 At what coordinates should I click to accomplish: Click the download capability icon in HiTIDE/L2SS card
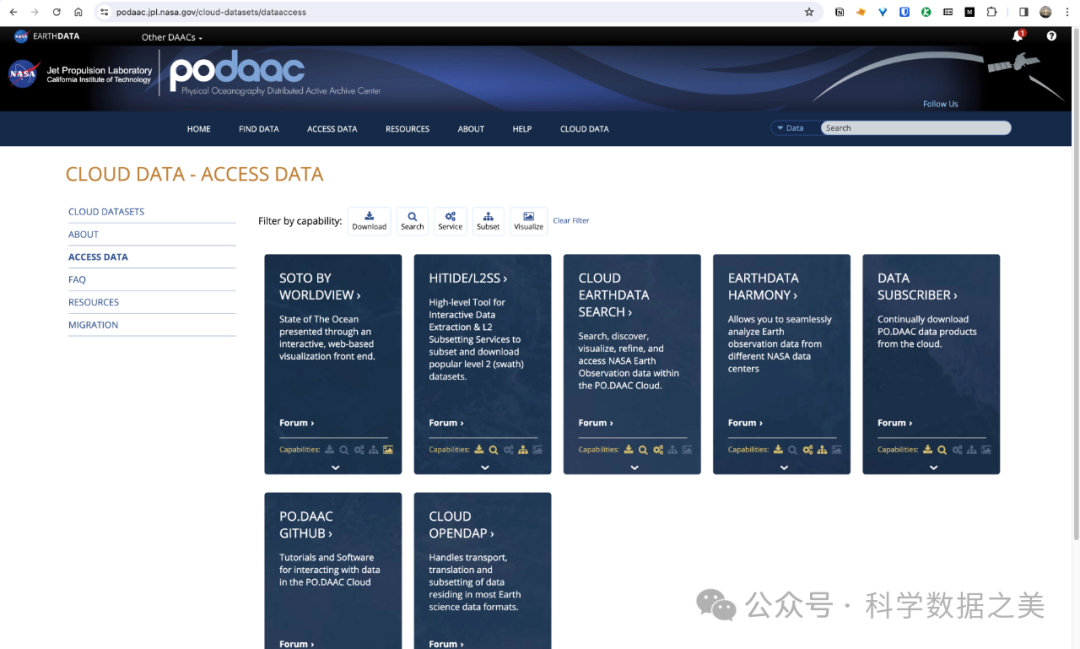click(479, 450)
